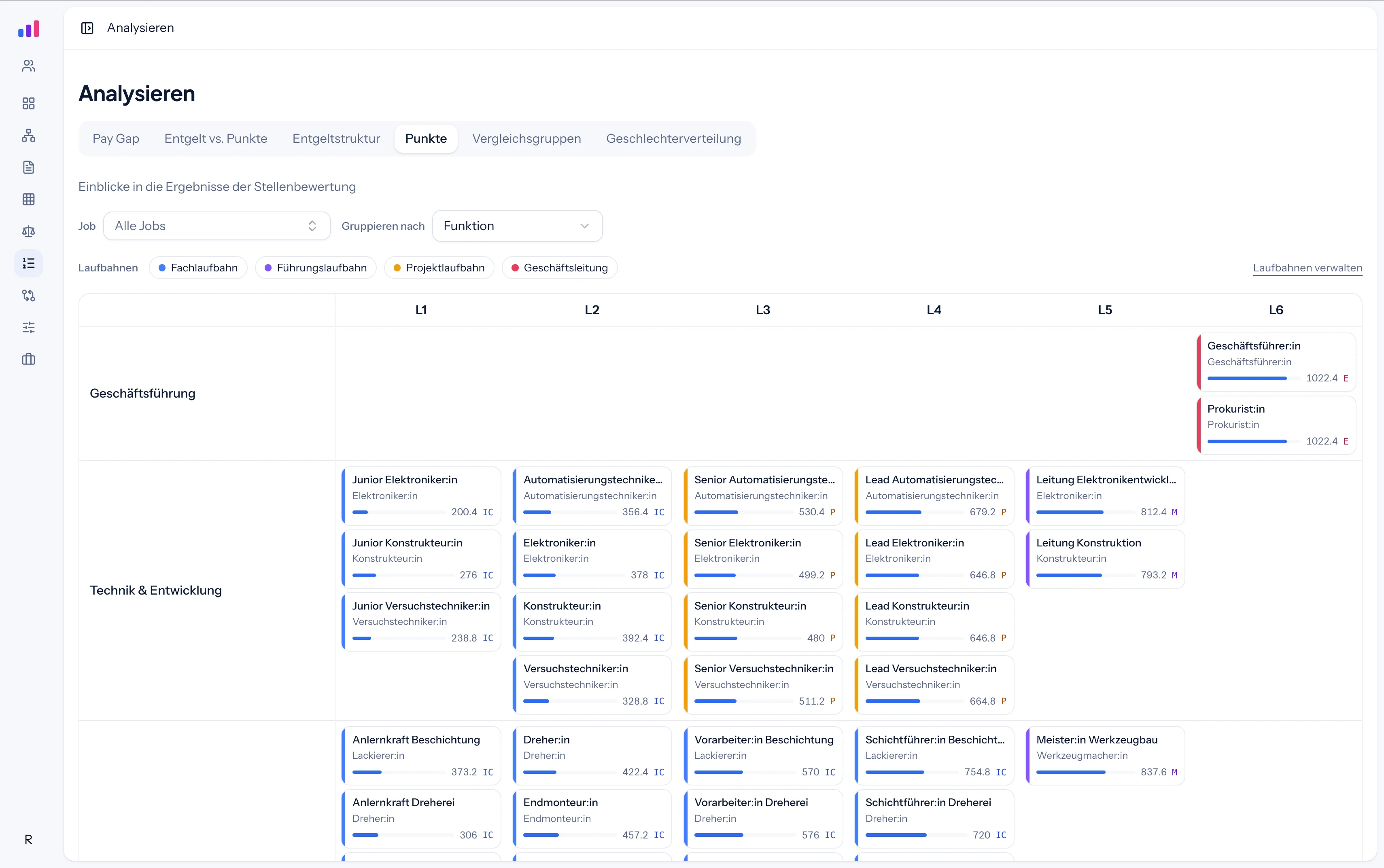The image size is (1384, 868).
Task: Switch to Entgelt vs. Punkte tab
Action: coord(216,139)
